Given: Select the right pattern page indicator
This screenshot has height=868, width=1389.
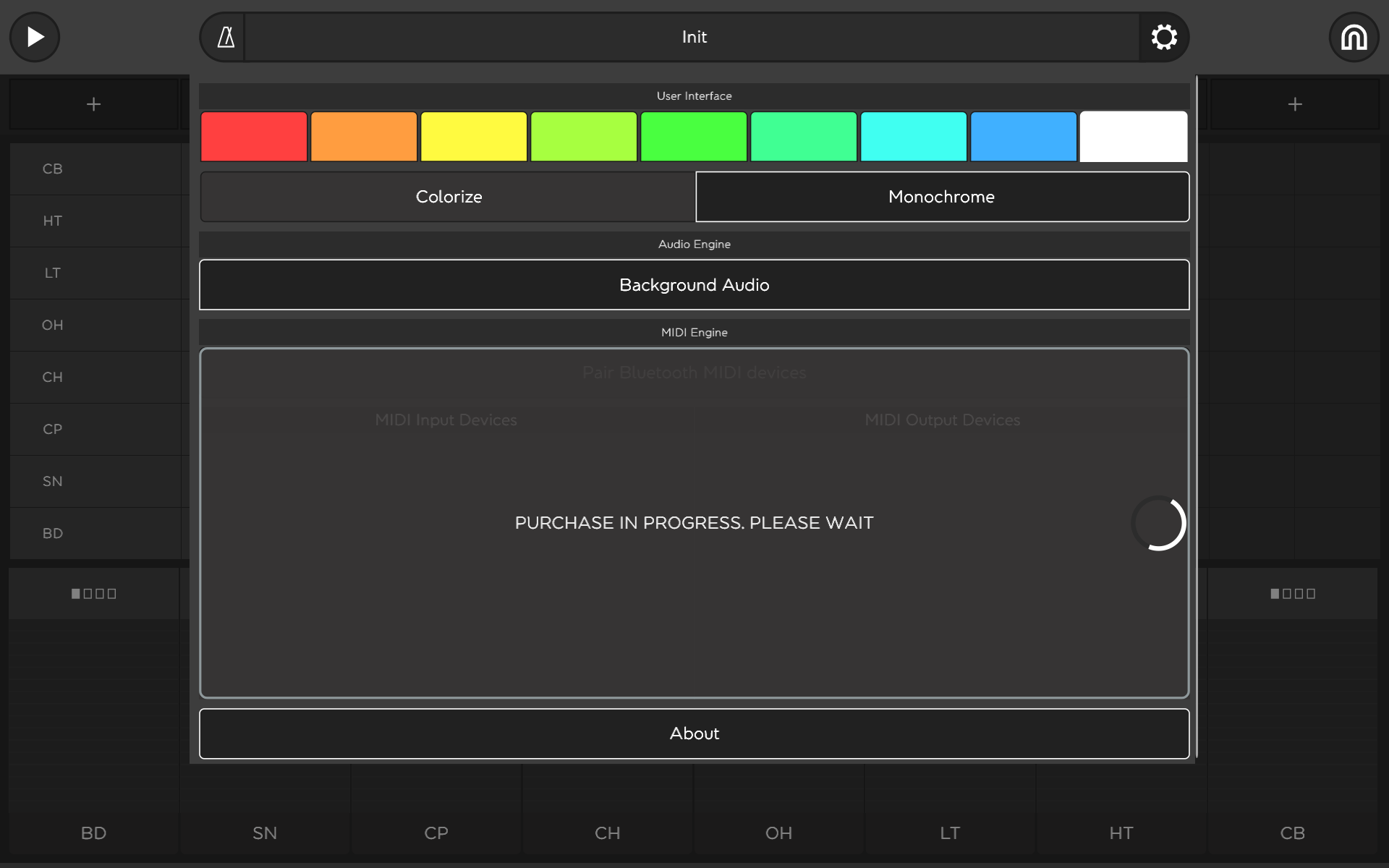Looking at the screenshot, I should pos(1293,594).
